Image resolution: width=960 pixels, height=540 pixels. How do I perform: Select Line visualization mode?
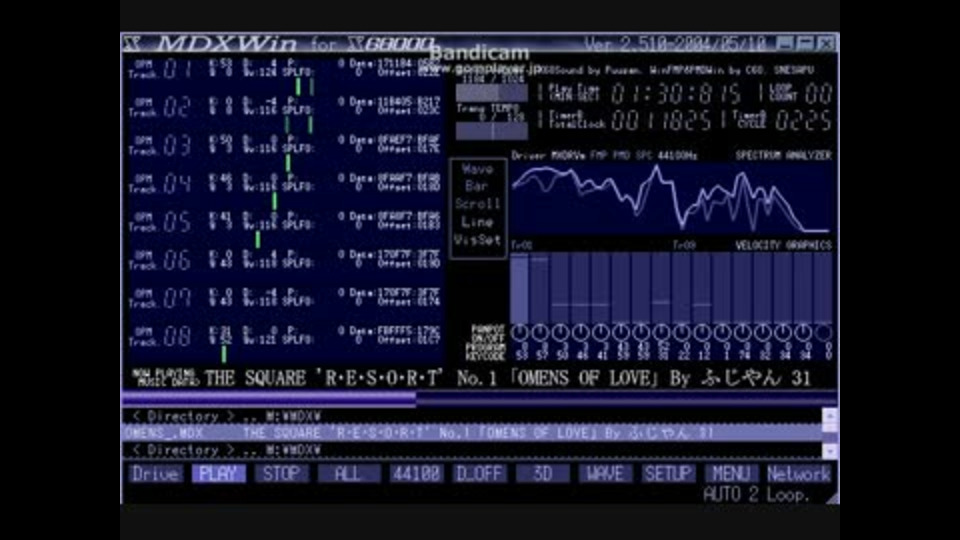coord(478,222)
